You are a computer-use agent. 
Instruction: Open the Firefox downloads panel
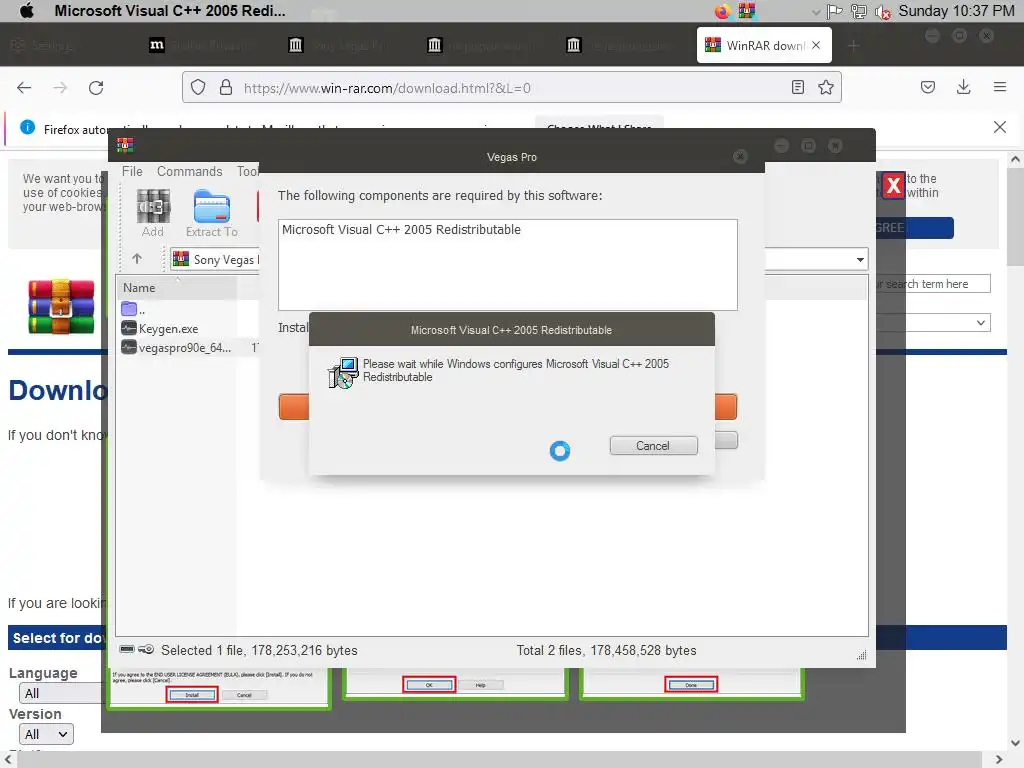tap(963, 88)
